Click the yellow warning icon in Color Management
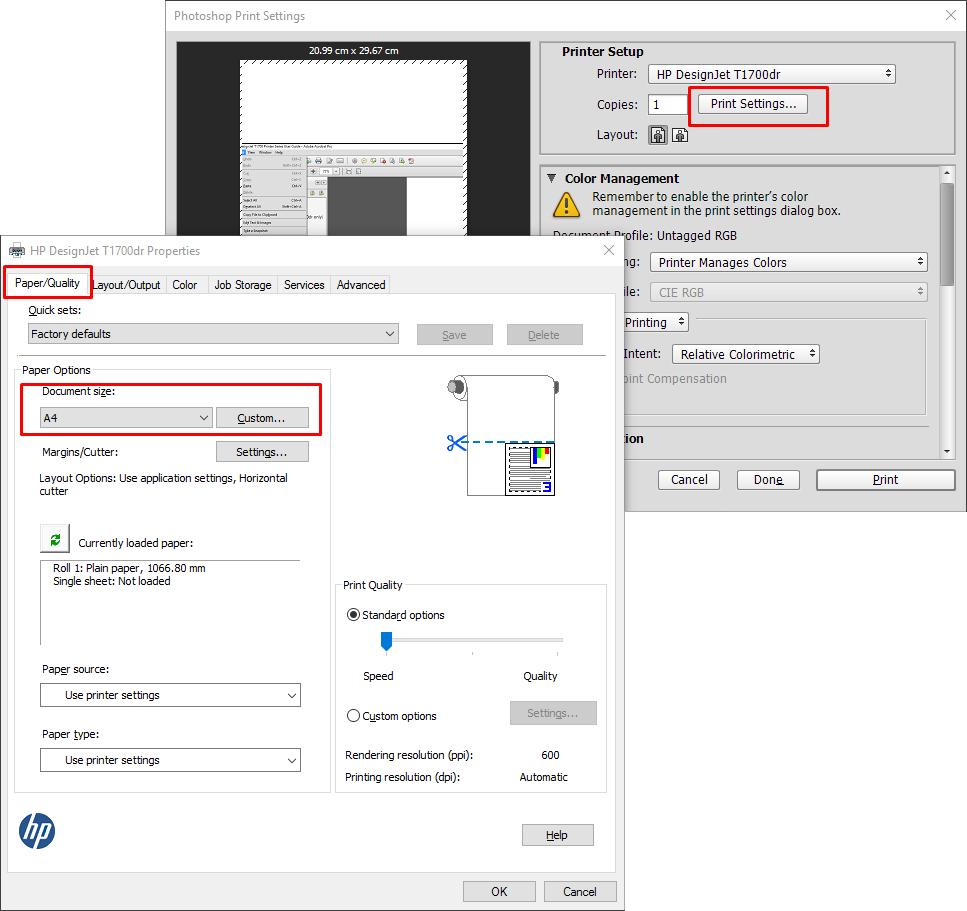This screenshot has height=911, width=967. point(566,205)
